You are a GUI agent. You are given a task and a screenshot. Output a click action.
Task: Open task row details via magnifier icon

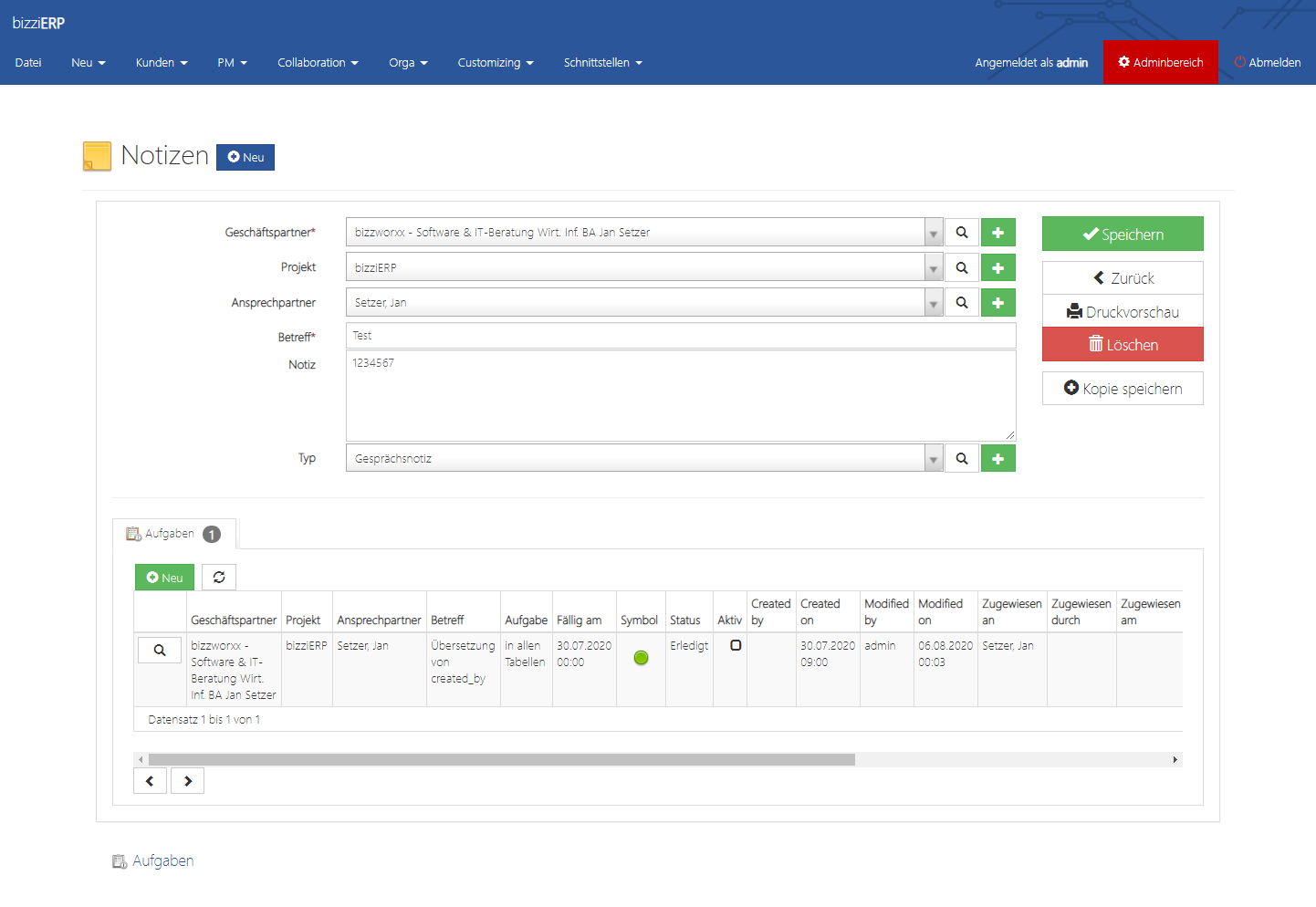coord(160,651)
